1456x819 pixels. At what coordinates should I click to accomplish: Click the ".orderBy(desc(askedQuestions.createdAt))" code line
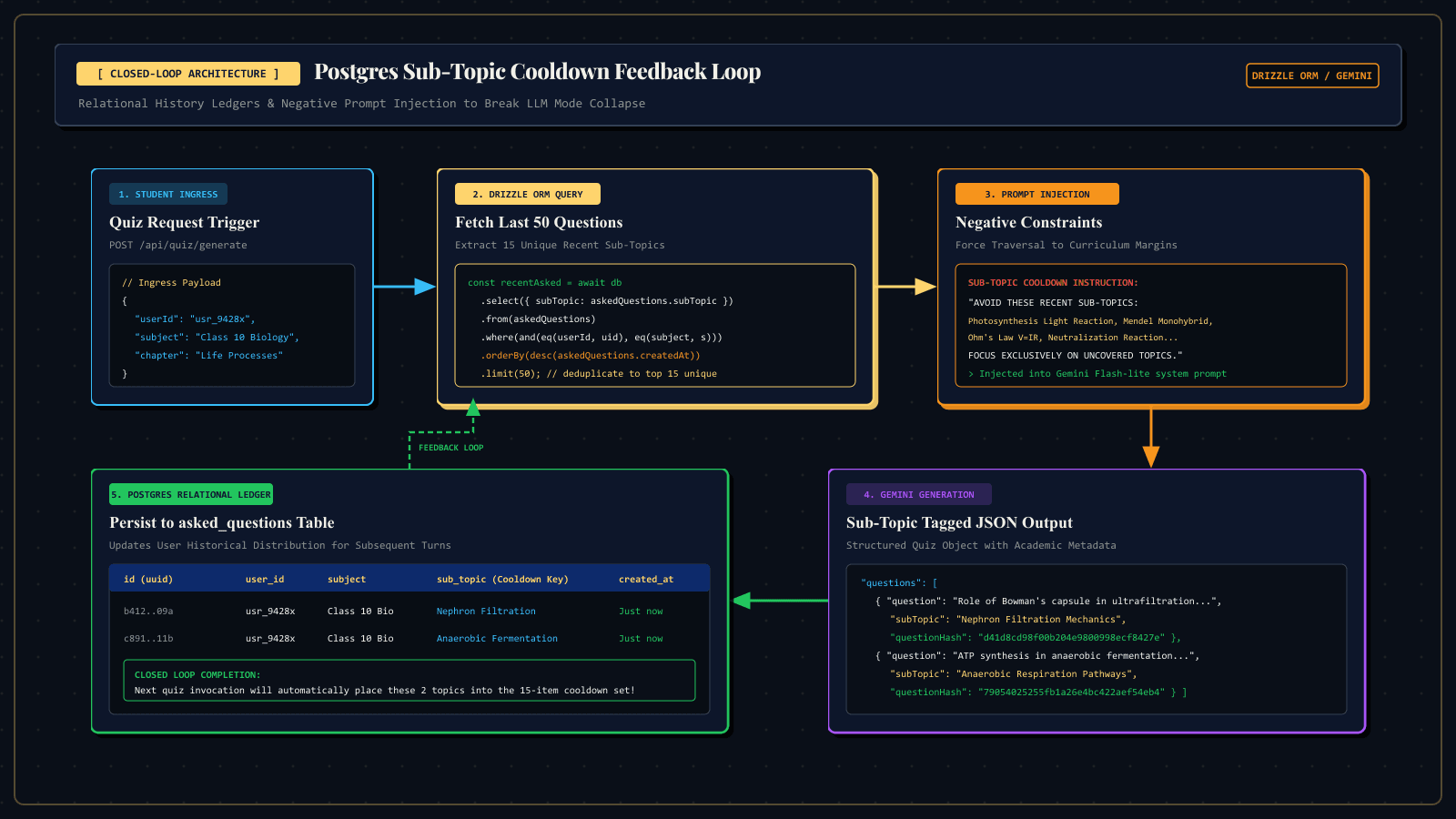[x=591, y=356]
